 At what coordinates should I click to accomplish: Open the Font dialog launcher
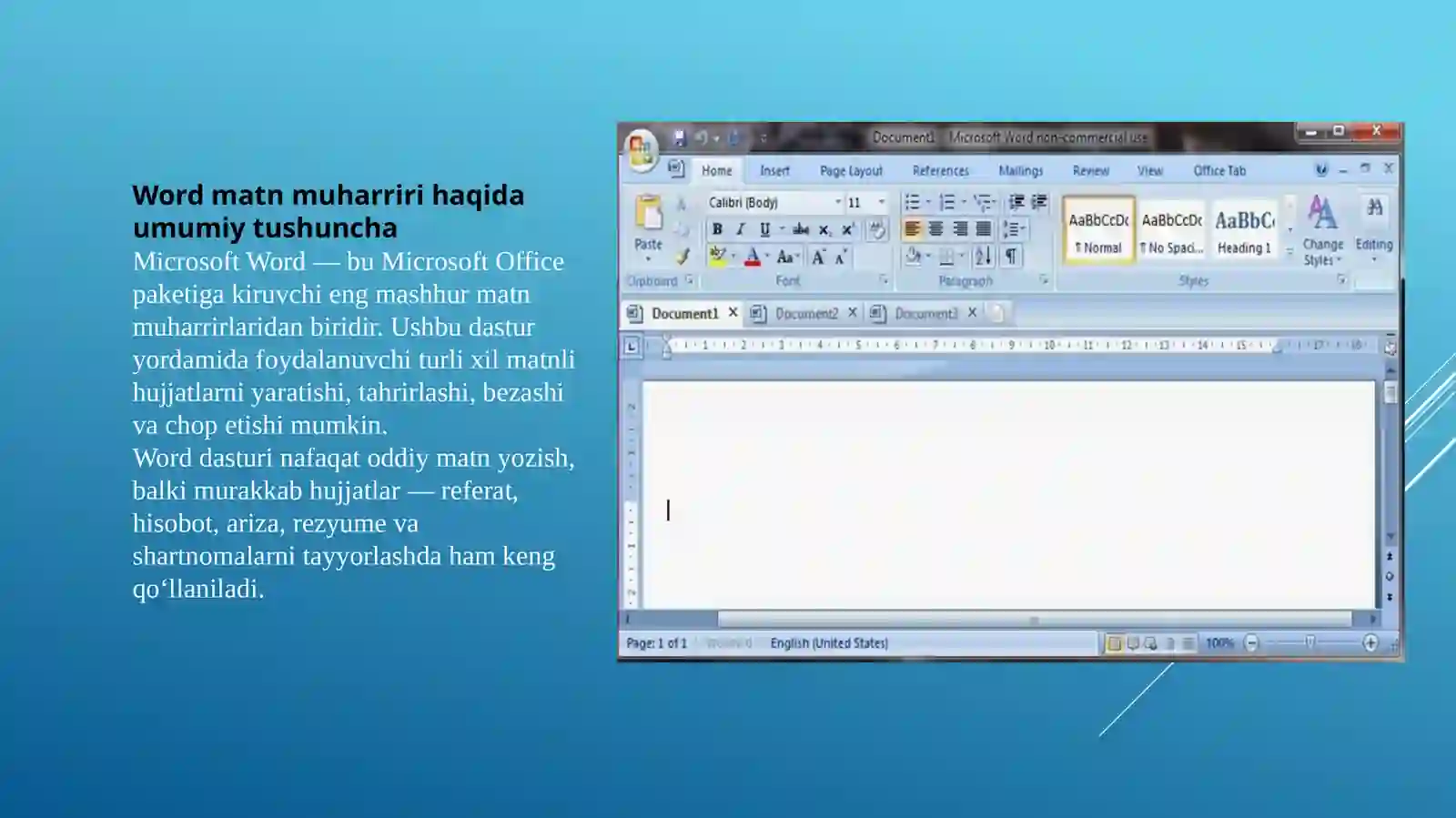point(884,280)
